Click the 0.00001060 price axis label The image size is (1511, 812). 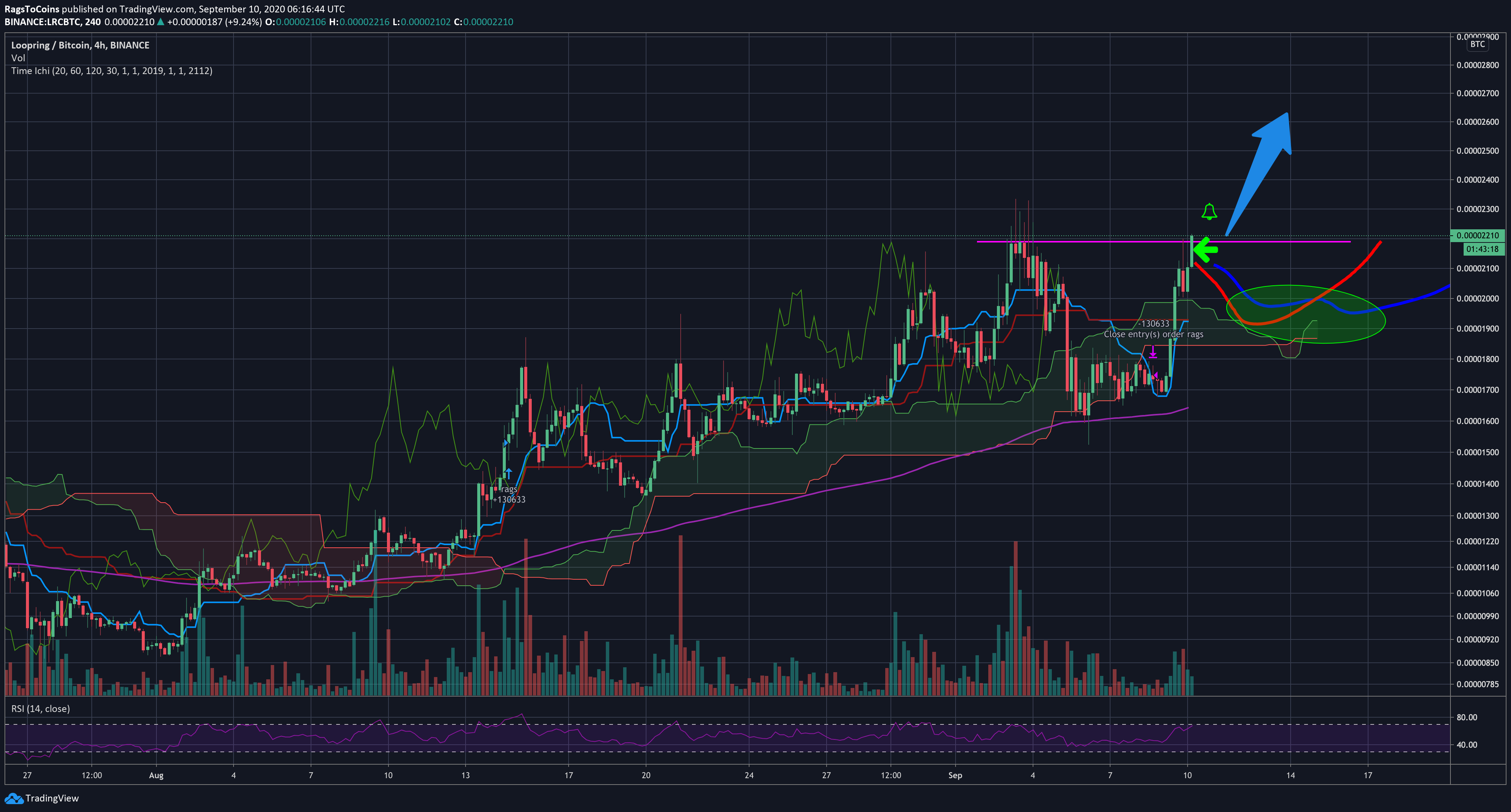coord(1478,593)
